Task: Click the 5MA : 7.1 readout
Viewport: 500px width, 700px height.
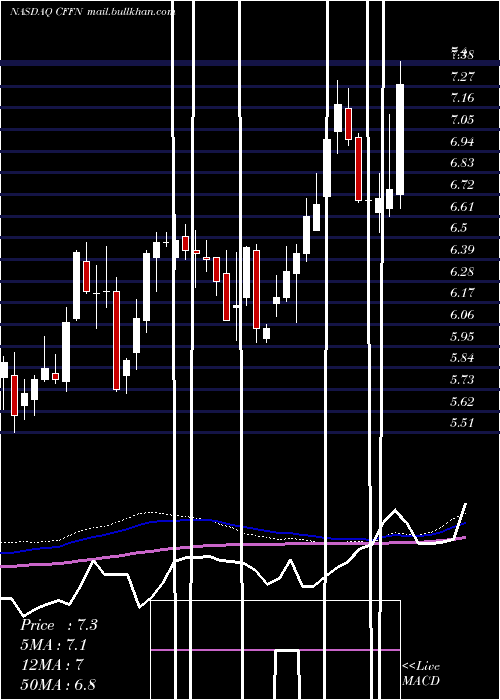Action: point(54,645)
